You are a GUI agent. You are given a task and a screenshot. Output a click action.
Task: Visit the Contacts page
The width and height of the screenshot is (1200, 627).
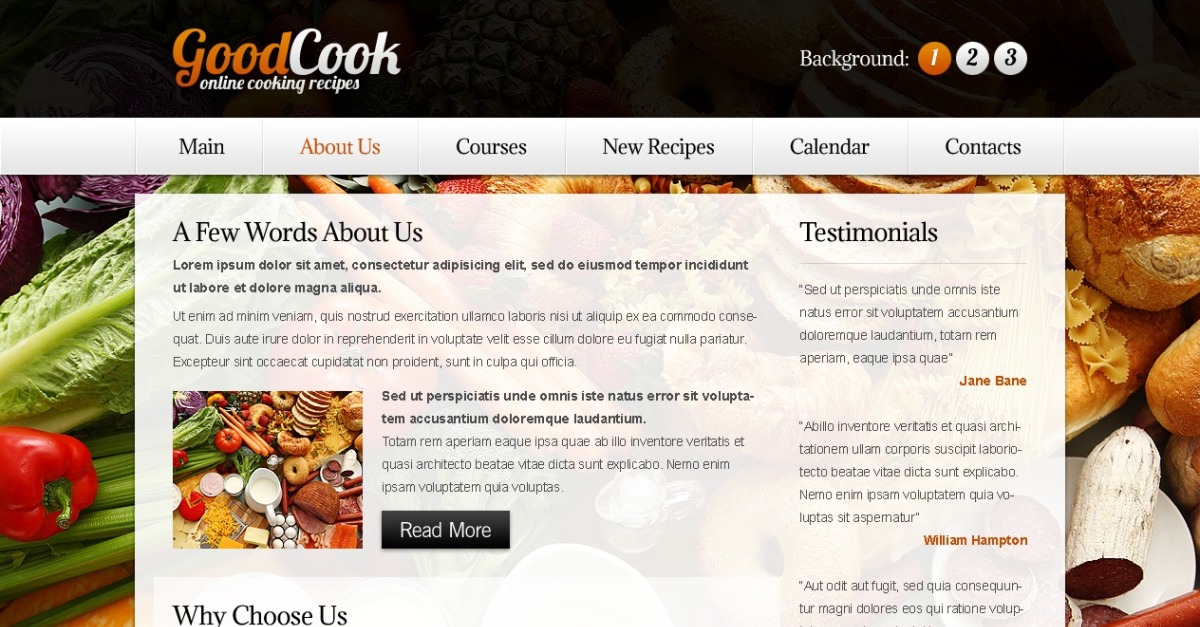tap(983, 147)
